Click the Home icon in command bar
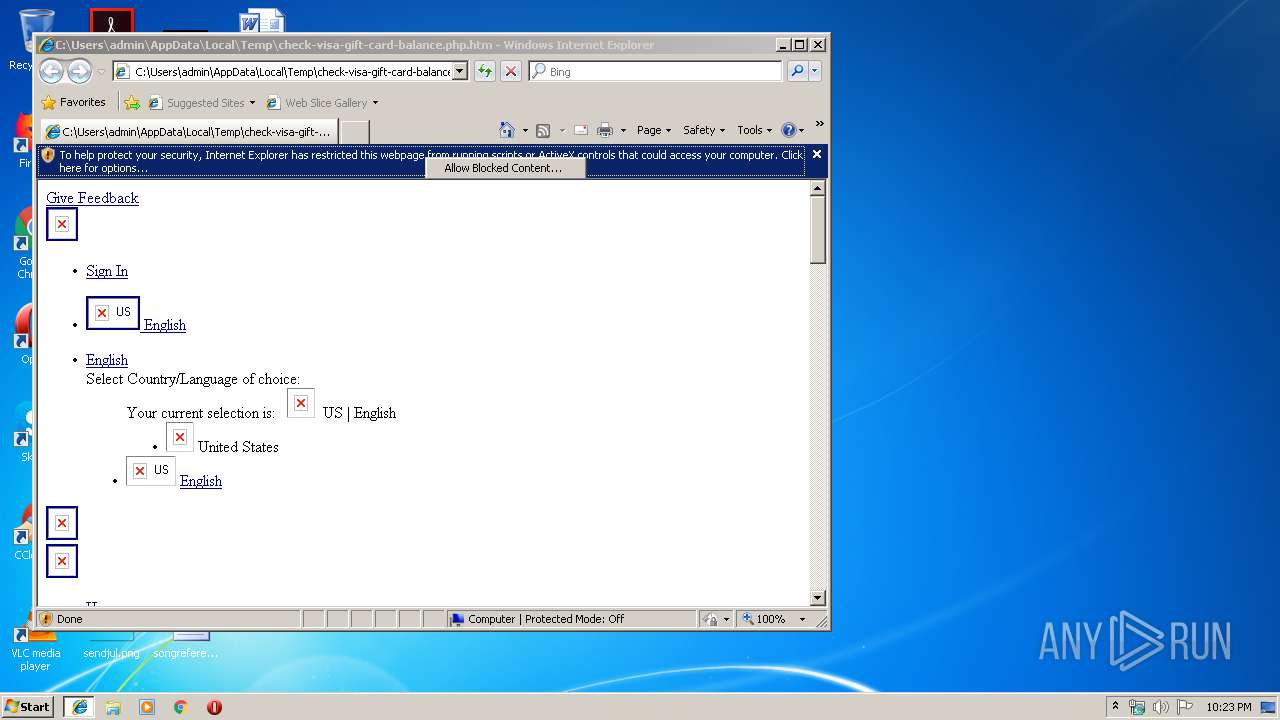Image resolution: width=1280 pixels, height=720 pixels. [x=507, y=130]
